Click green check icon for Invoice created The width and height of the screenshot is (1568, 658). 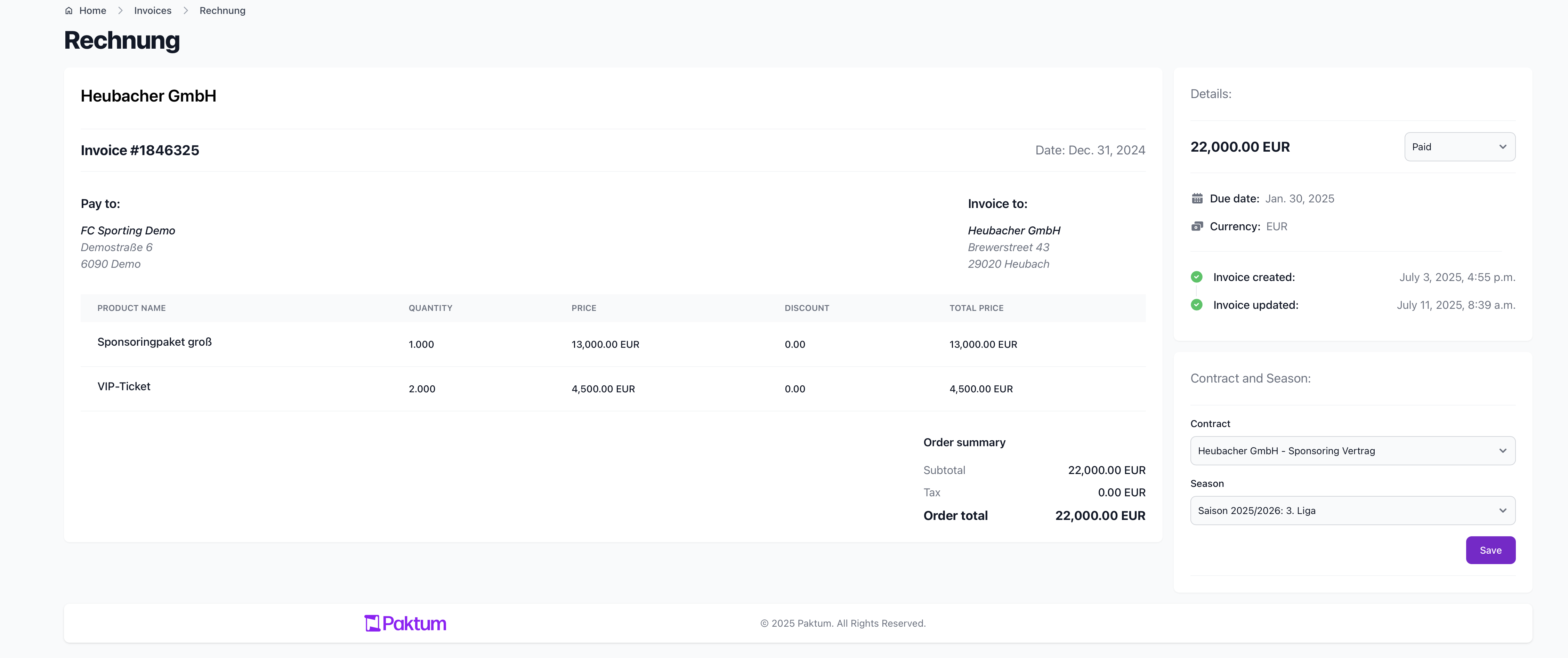click(x=1196, y=277)
